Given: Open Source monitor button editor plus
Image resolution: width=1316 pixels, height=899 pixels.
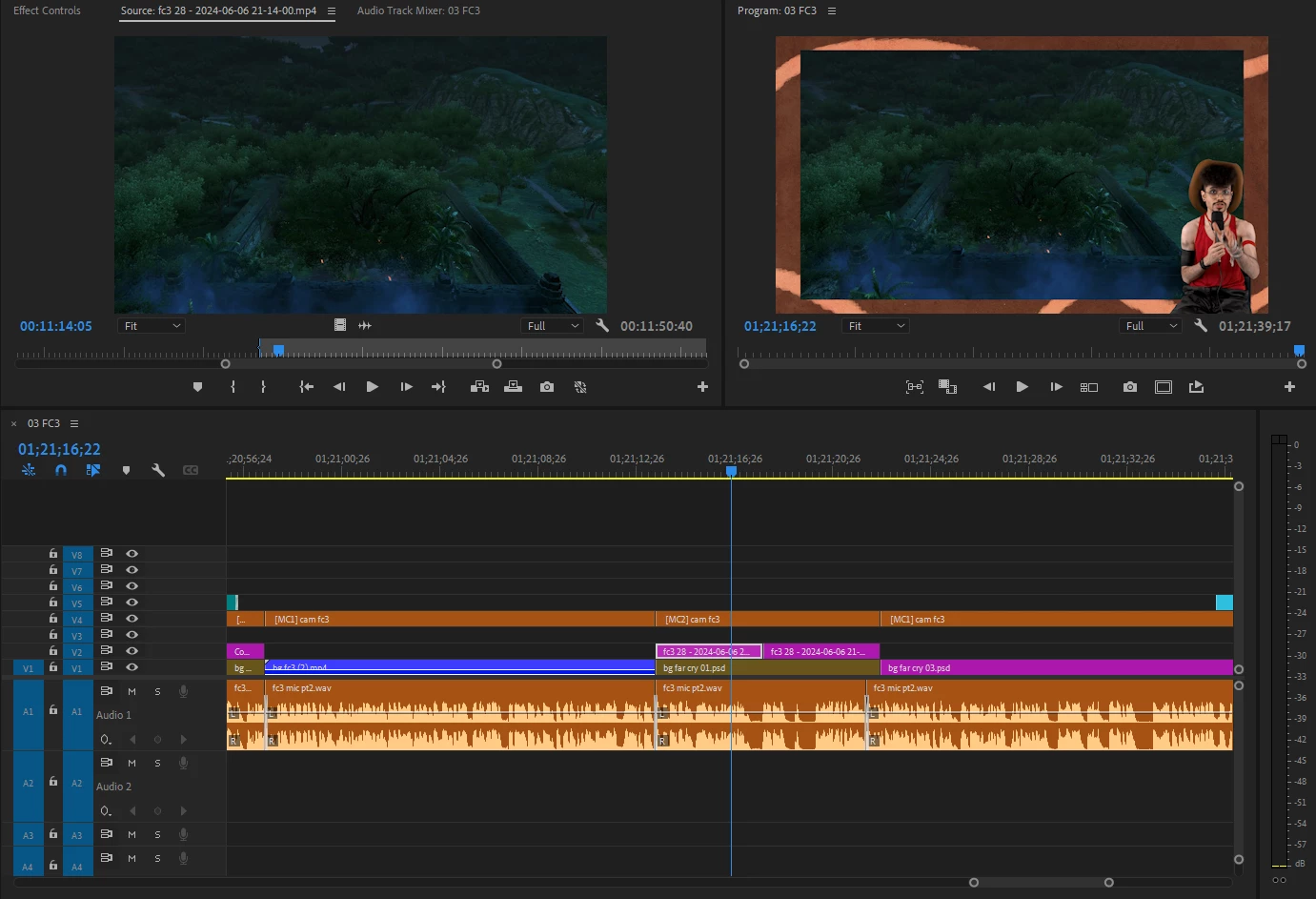Looking at the screenshot, I should pyautogui.click(x=702, y=387).
